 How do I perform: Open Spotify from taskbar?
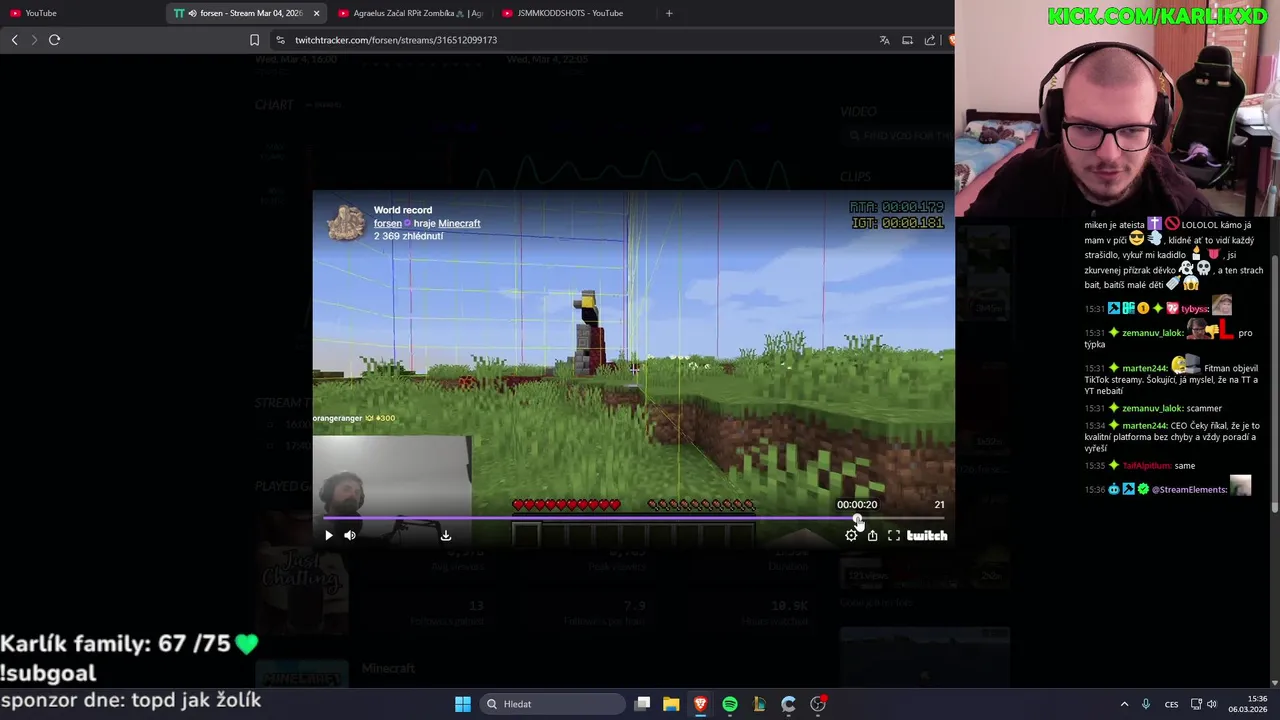(730, 704)
